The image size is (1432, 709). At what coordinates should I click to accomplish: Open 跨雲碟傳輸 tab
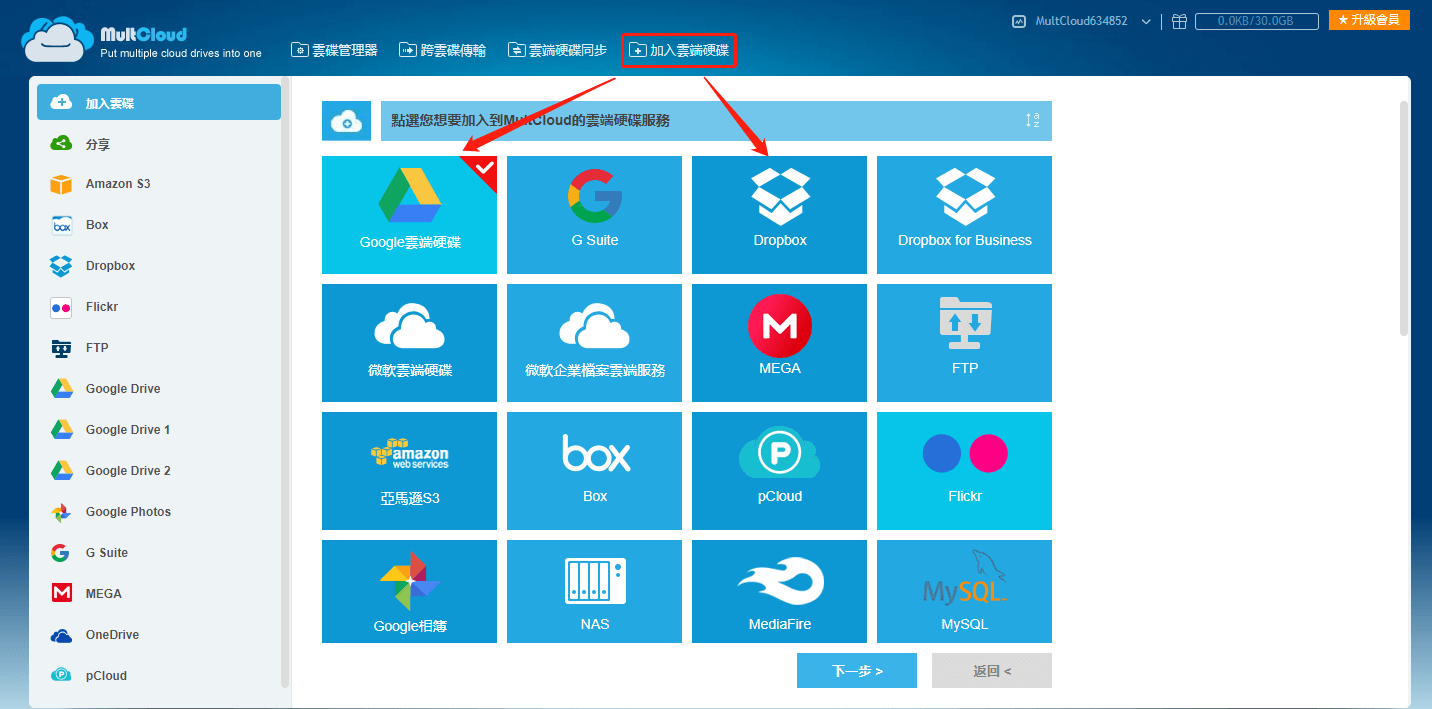(x=442, y=50)
